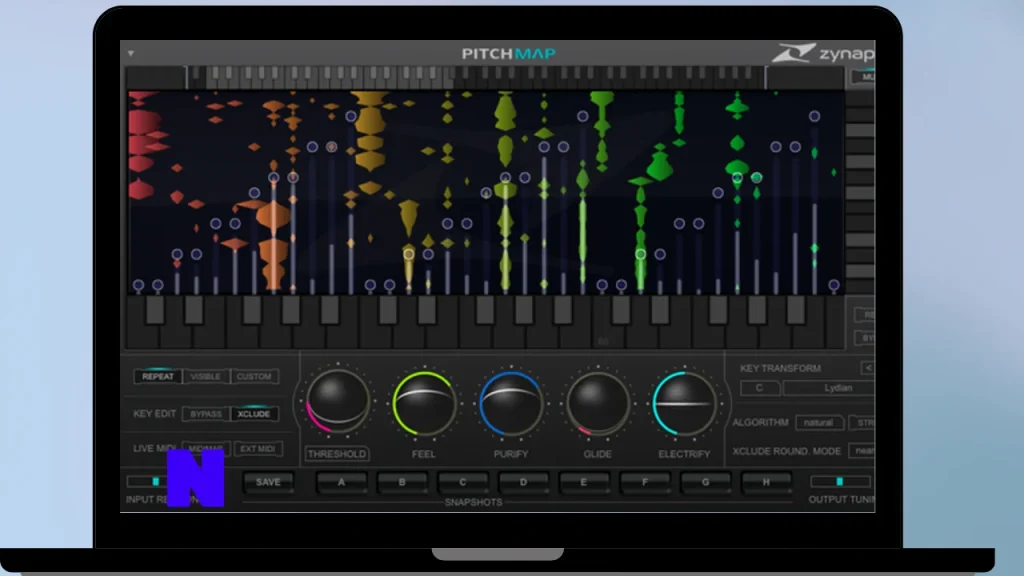
Task: Click the KEY TRANSFORM label
Action: [x=780, y=368]
